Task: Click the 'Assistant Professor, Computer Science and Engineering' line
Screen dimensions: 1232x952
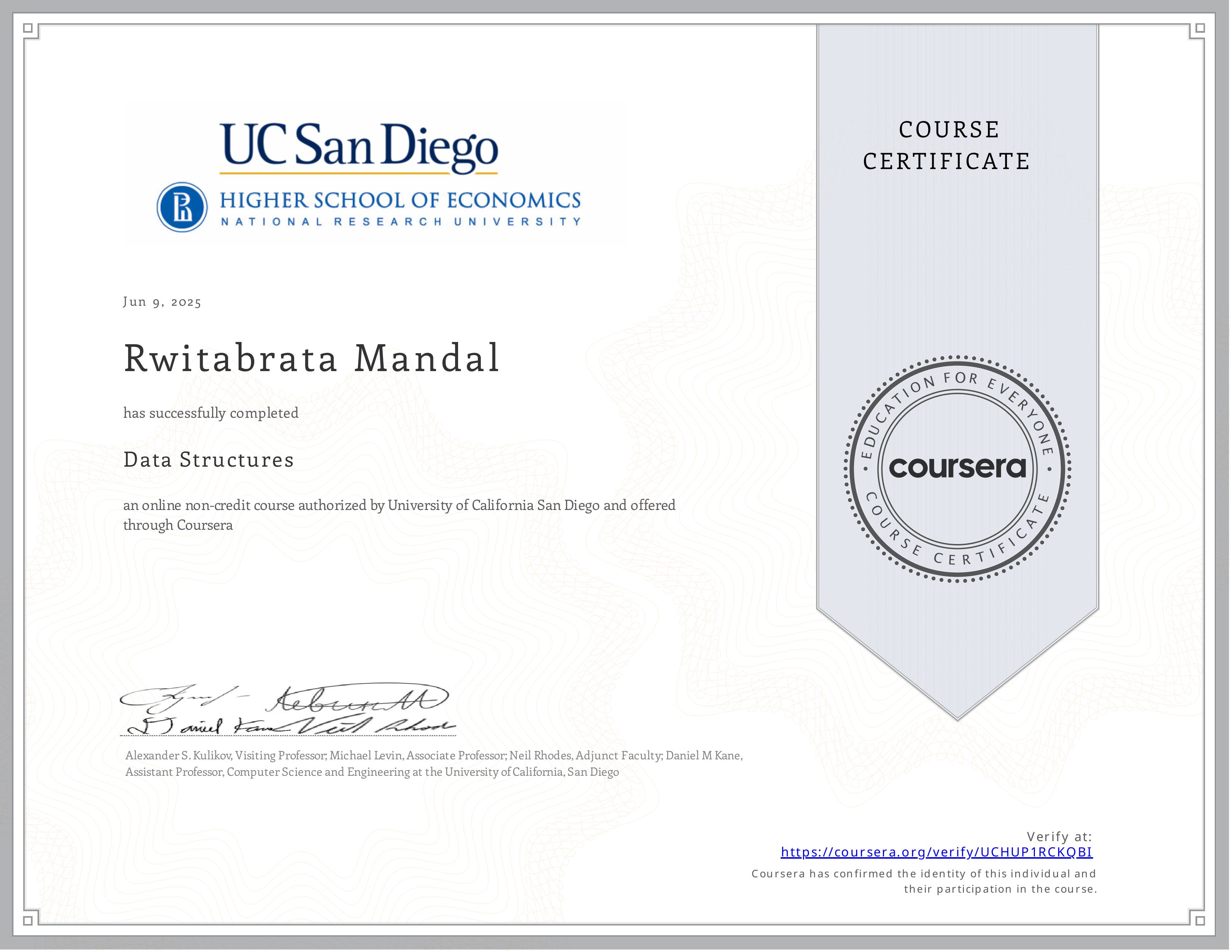Action: (x=372, y=772)
